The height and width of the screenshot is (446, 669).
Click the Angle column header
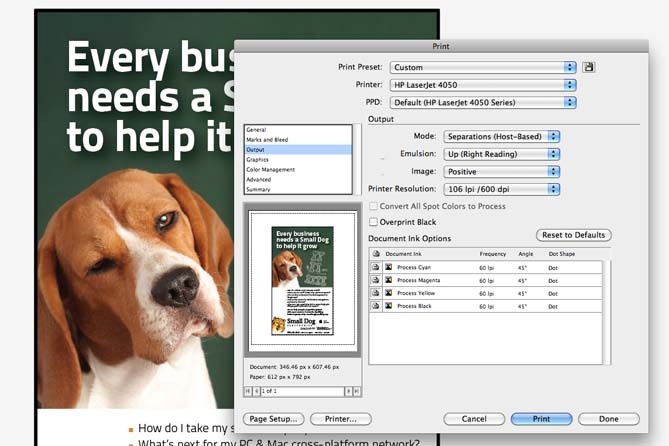click(x=526, y=254)
